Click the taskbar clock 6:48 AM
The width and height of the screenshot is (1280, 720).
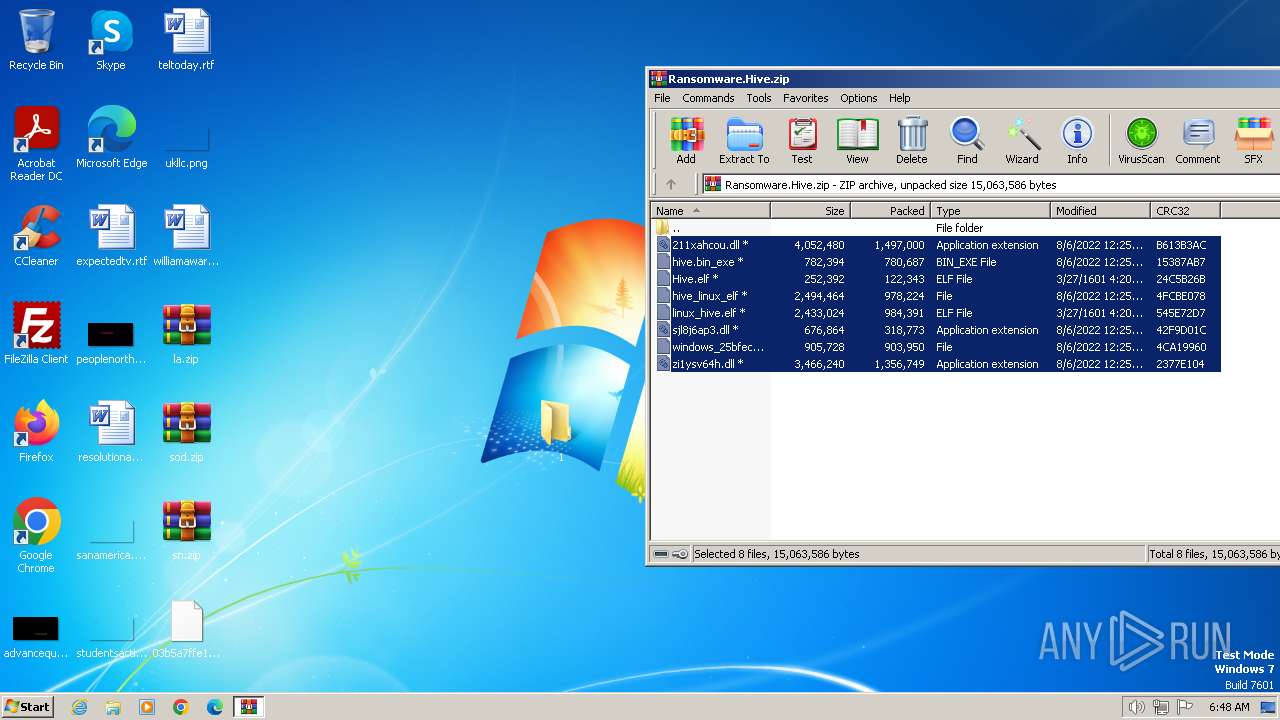click(1228, 707)
